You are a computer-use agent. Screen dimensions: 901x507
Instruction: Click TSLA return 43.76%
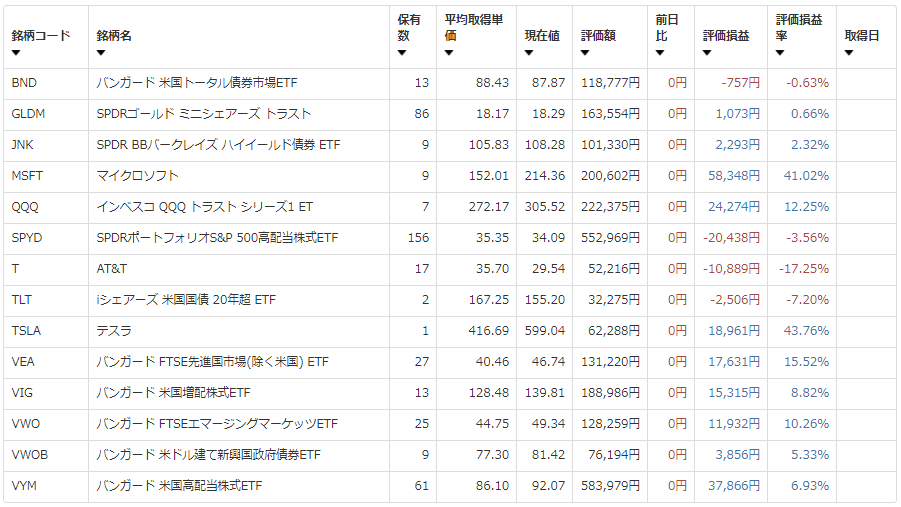(x=806, y=331)
